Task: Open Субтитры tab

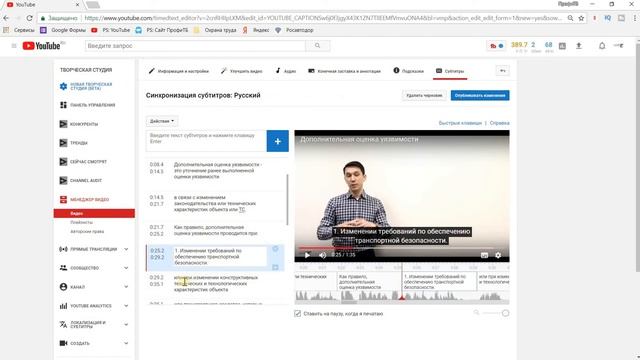Action: [450, 71]
